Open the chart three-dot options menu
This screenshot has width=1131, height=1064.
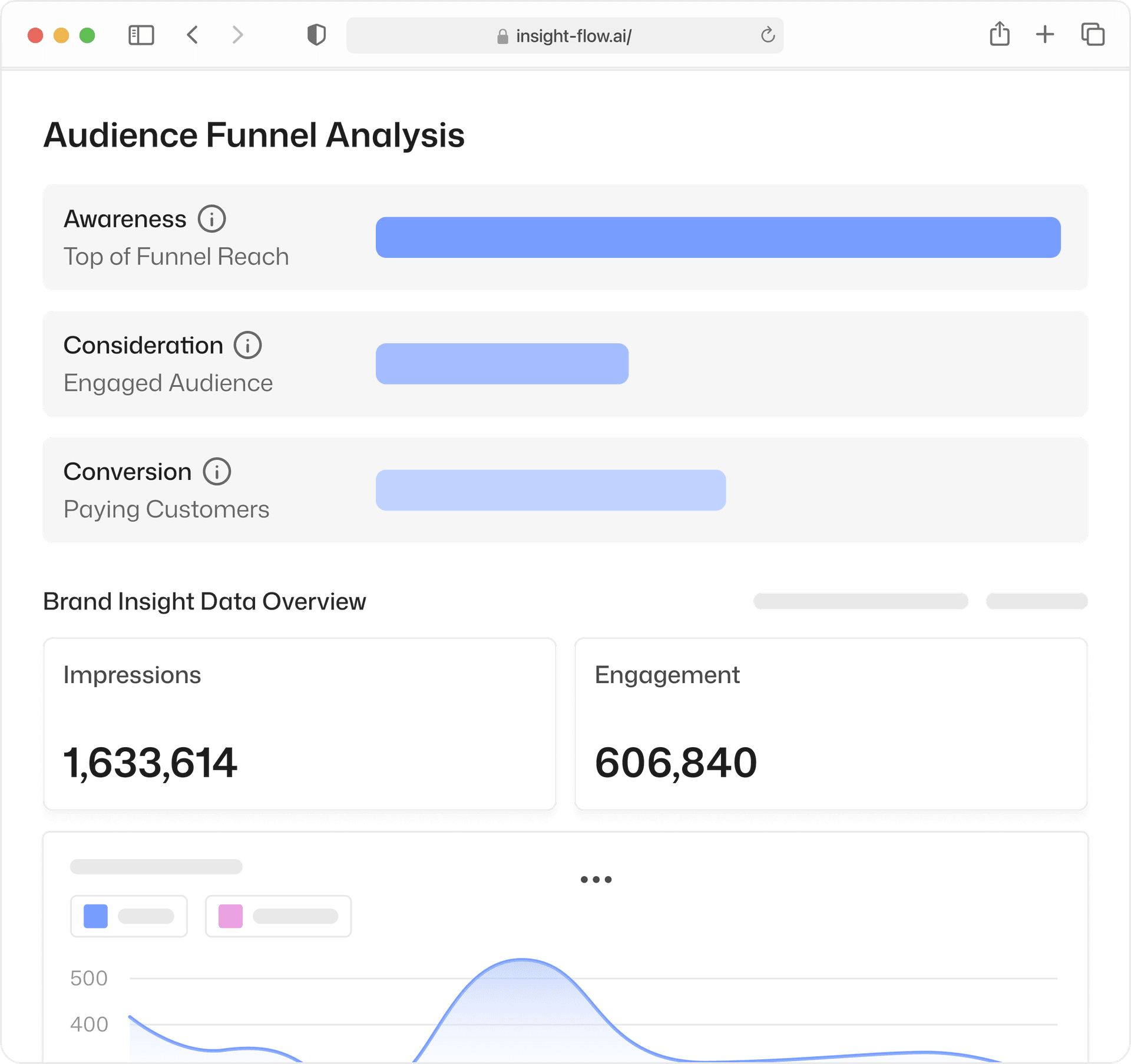(x=596, y=880)
